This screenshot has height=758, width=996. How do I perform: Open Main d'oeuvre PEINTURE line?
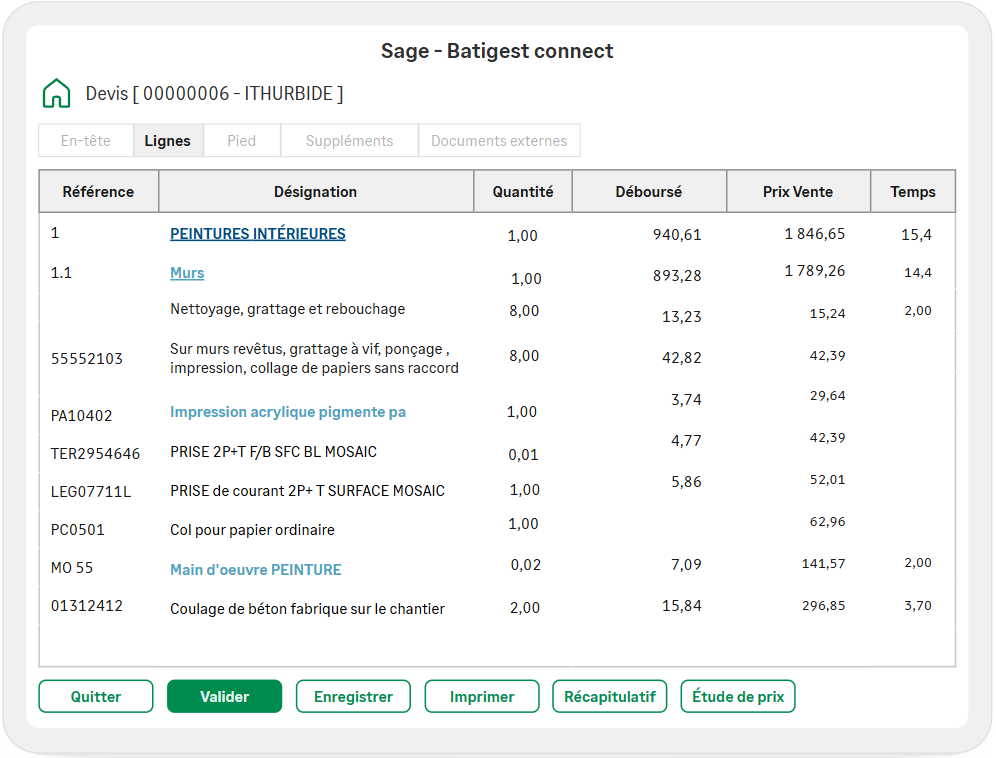coord(256,570)
